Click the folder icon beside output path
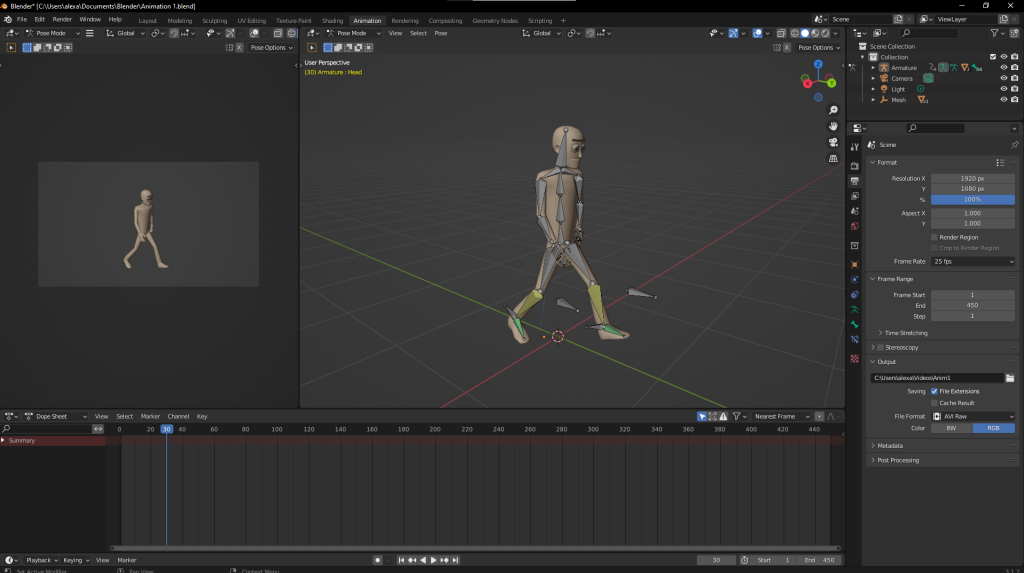Screen dimensions: 1024x573 (1010, 378)
